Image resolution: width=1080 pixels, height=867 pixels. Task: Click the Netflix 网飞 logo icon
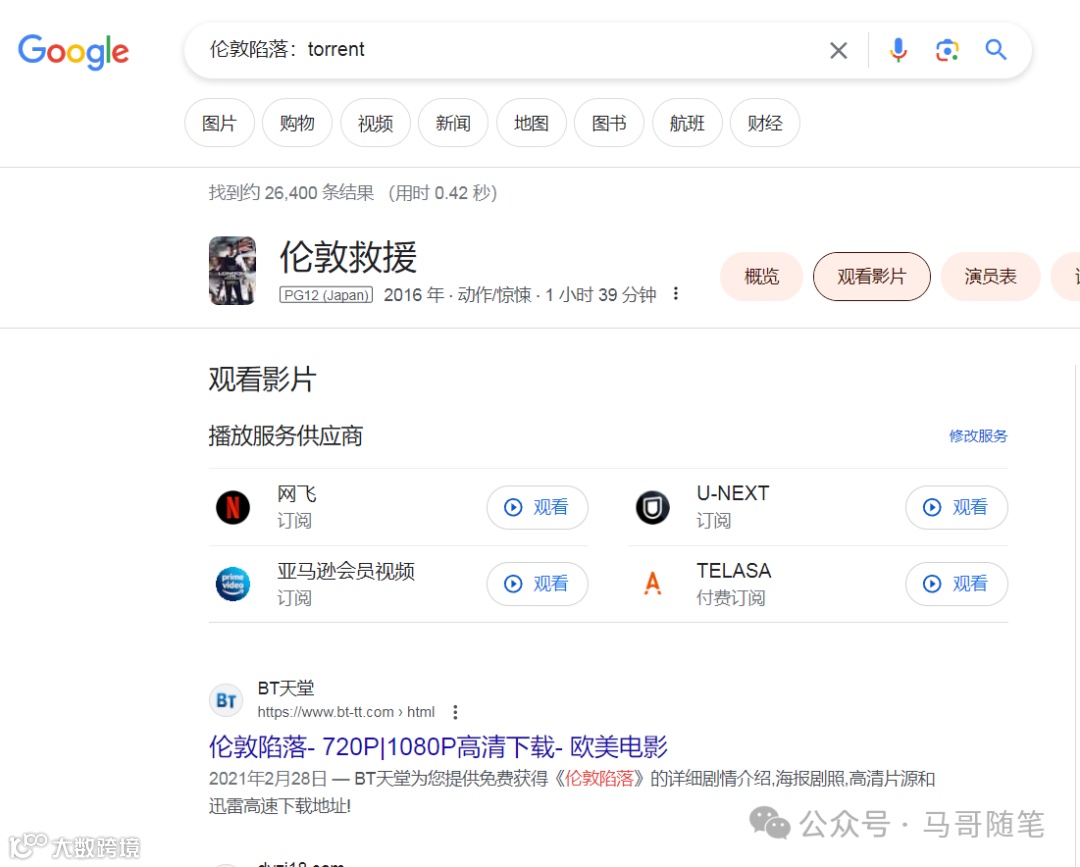(x=233, y=508)
